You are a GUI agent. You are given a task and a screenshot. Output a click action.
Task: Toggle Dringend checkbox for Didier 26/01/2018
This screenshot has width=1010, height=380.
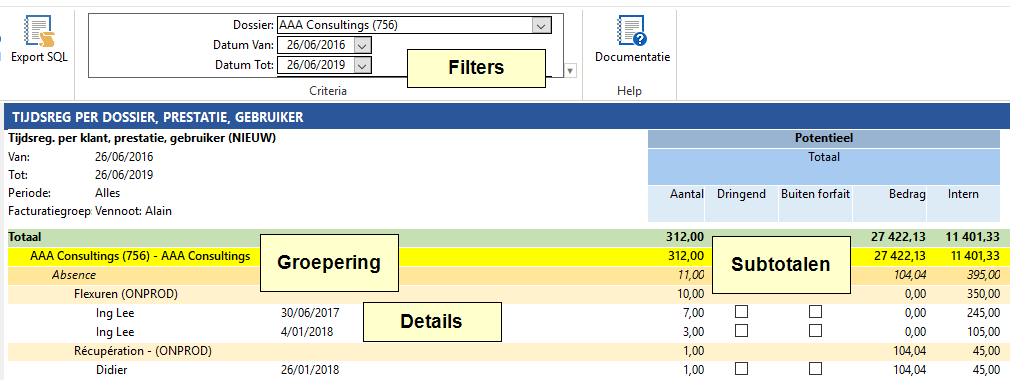741,369
